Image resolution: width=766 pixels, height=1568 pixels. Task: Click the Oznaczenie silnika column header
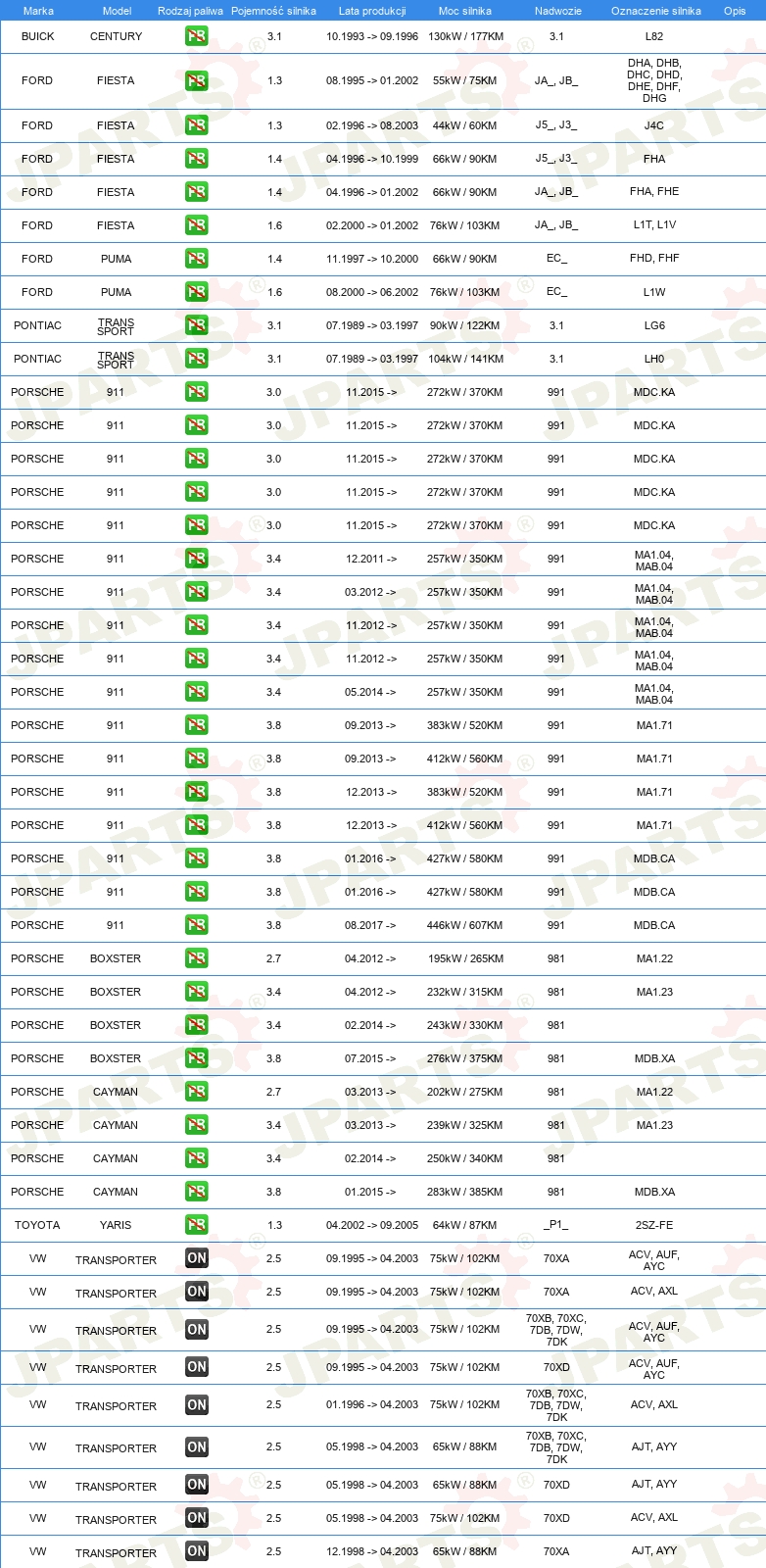[655, 11]
